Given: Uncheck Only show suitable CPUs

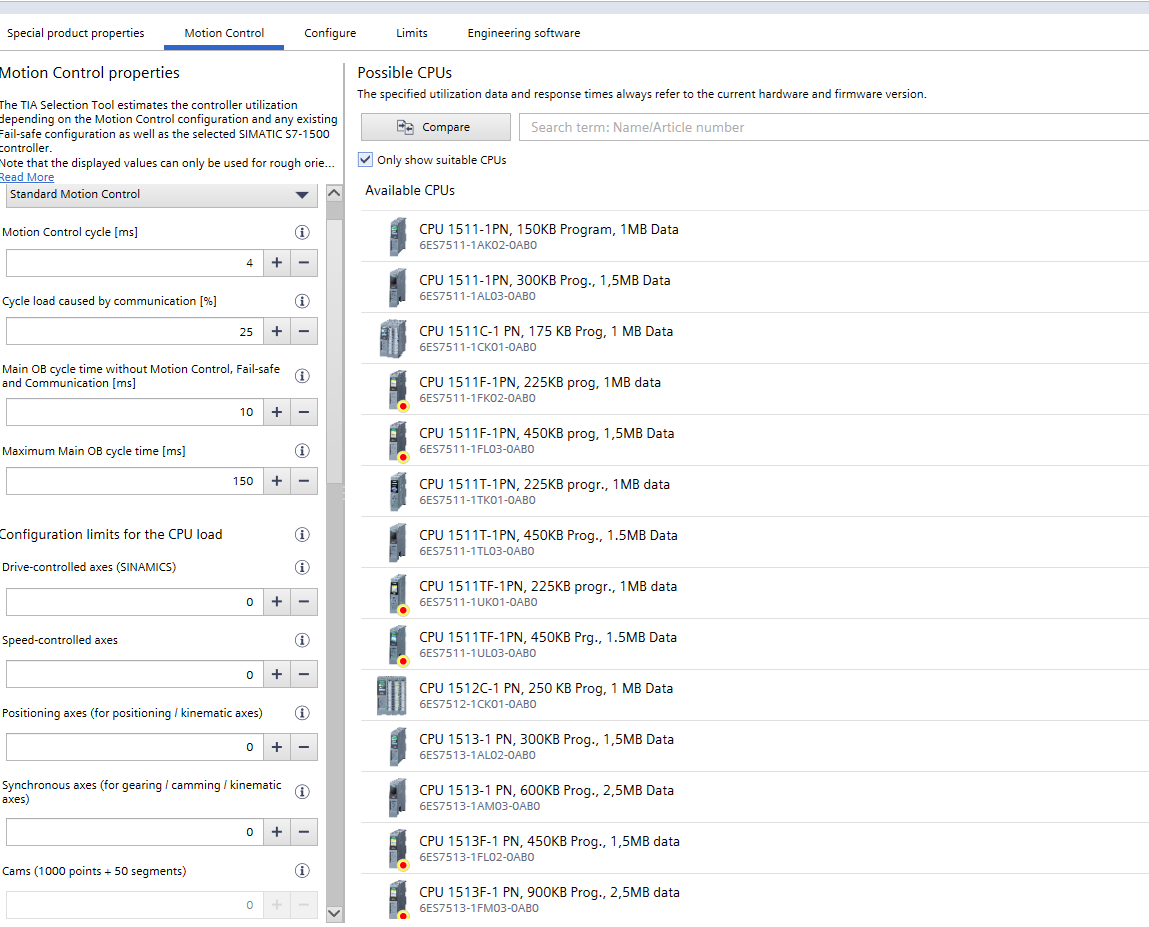Looking at the screenshot, I should click(x=365, y=159).
